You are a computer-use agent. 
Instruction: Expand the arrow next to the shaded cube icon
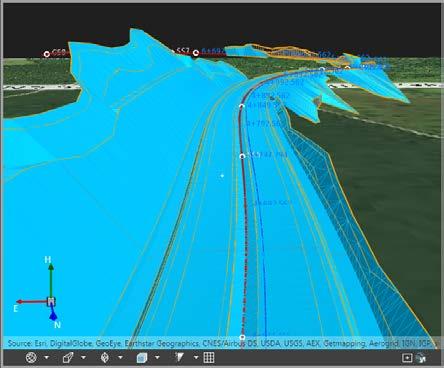point(157,358)
